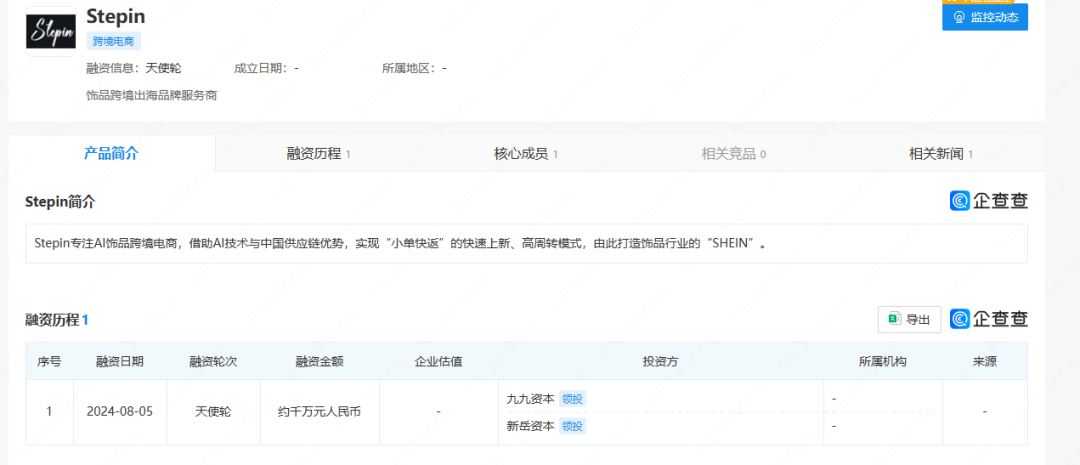Click the 监控动态 button
This screenshot has width=1080, height=465.
pyautogui.click(x=985, y=17)
